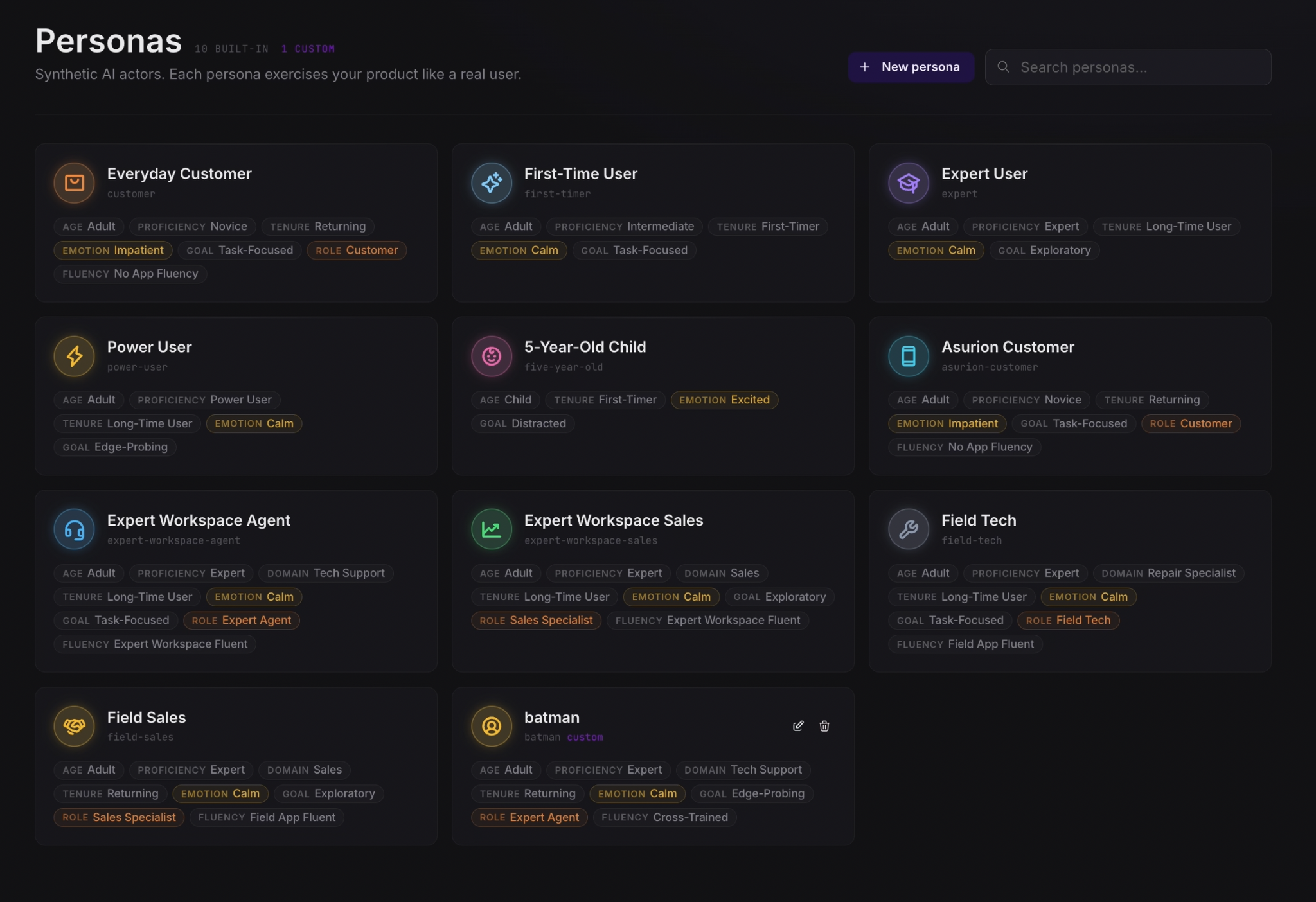Click the Expert Workspace Agent headset icon
This screenshot has height=902, width=1316.
pos(74,529)
